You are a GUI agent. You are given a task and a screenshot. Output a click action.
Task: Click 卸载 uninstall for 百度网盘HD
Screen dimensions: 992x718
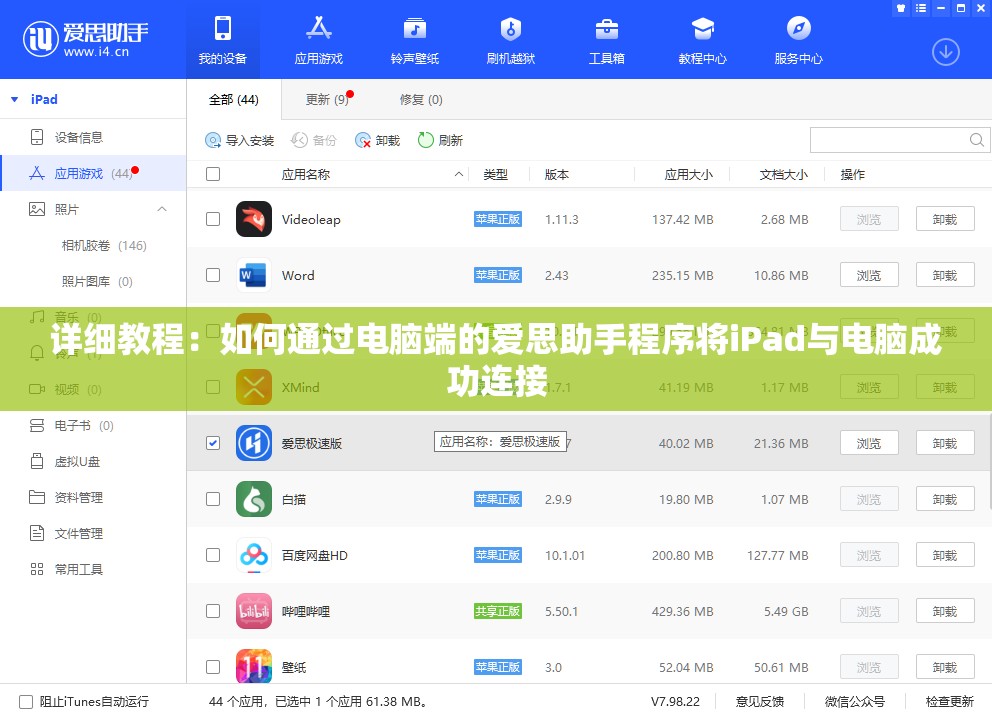click(x=945, y=555)
